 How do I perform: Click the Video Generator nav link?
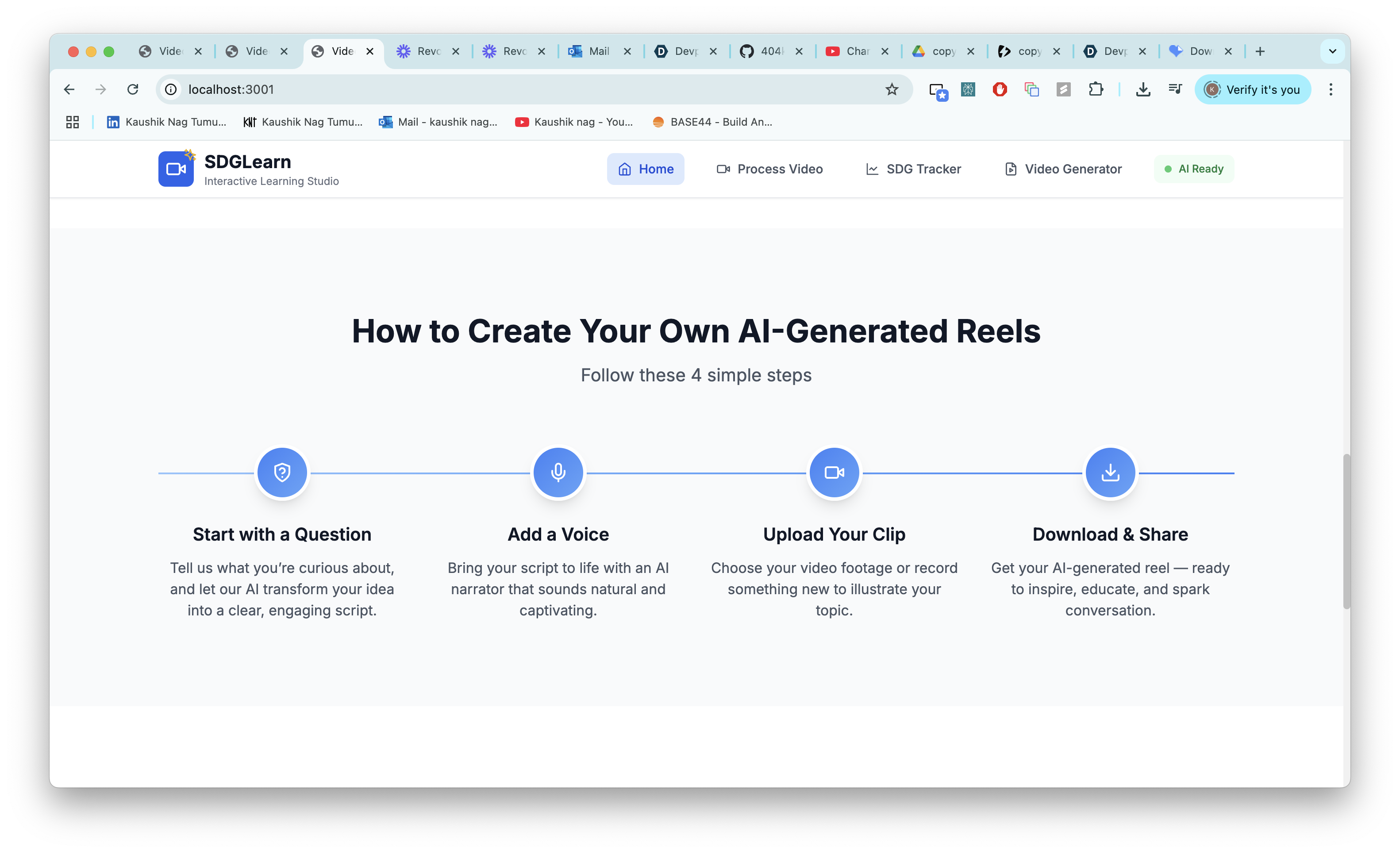click(1063, 169)
